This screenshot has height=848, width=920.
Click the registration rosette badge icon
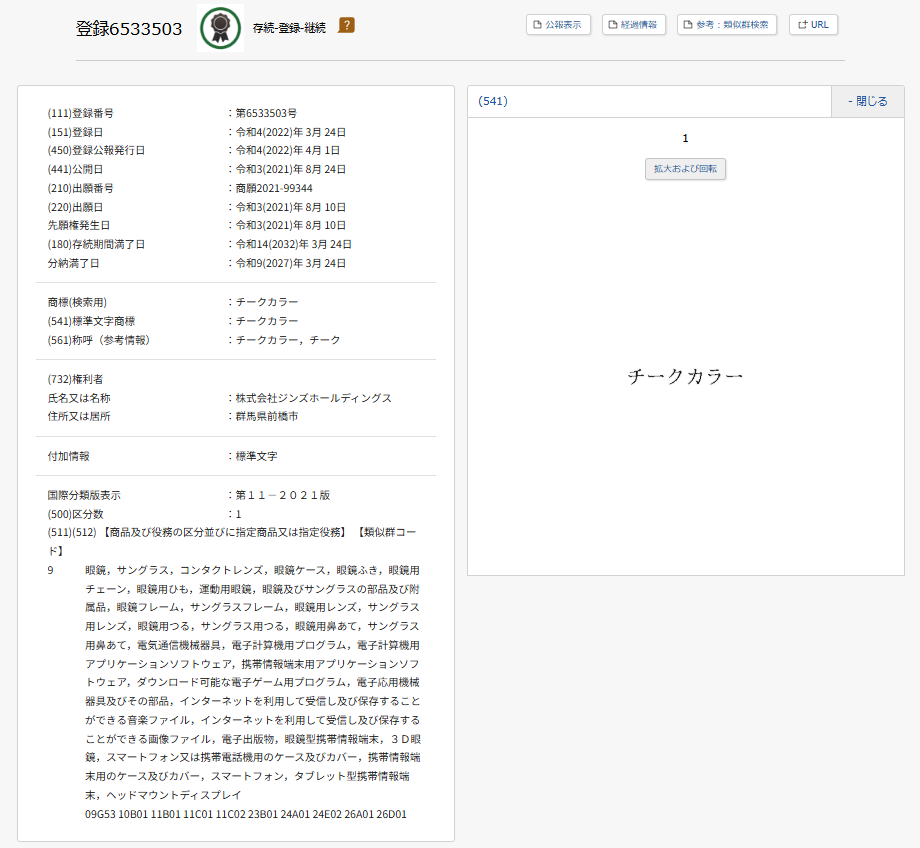[220, 28]
